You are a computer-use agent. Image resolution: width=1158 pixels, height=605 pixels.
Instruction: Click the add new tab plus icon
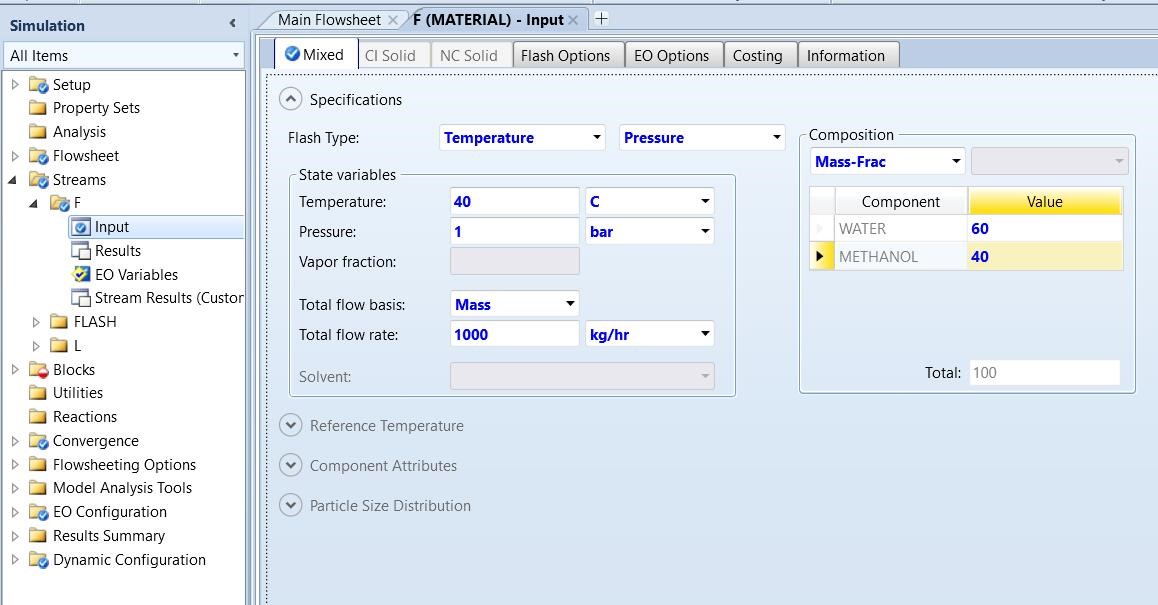click(x=601, y=19)
